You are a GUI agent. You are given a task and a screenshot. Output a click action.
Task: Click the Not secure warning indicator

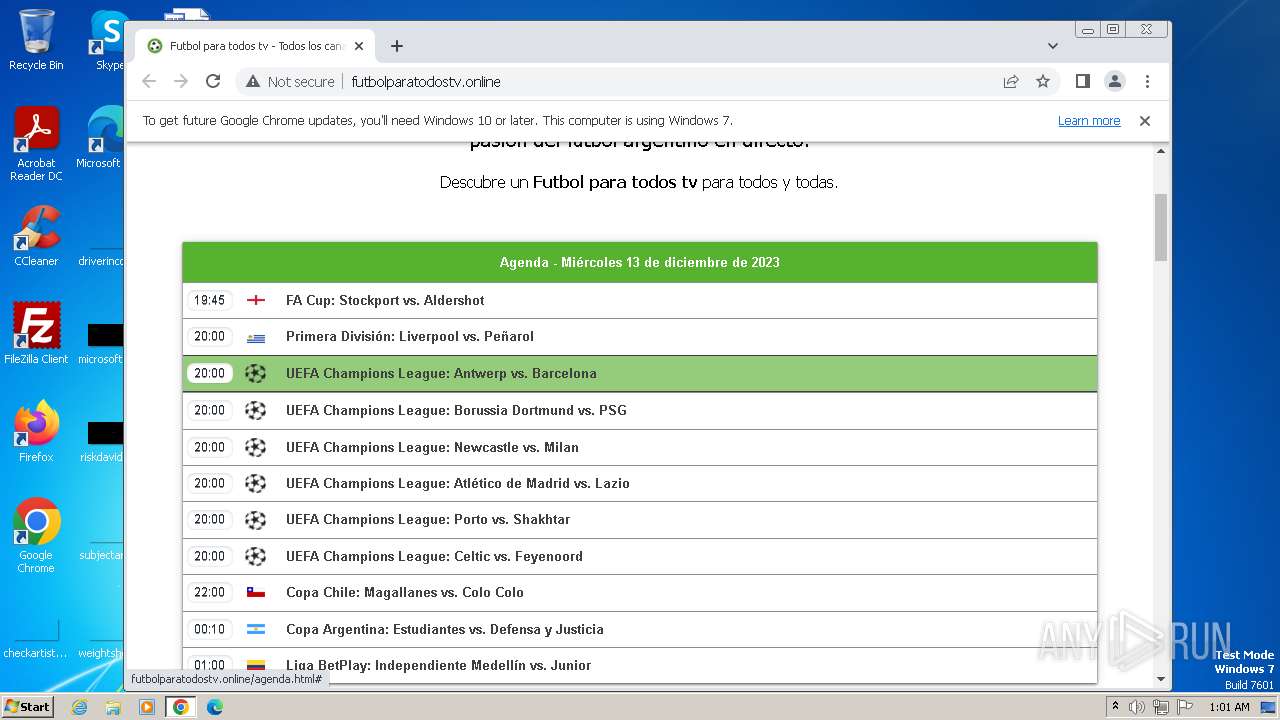pos(290,81)
